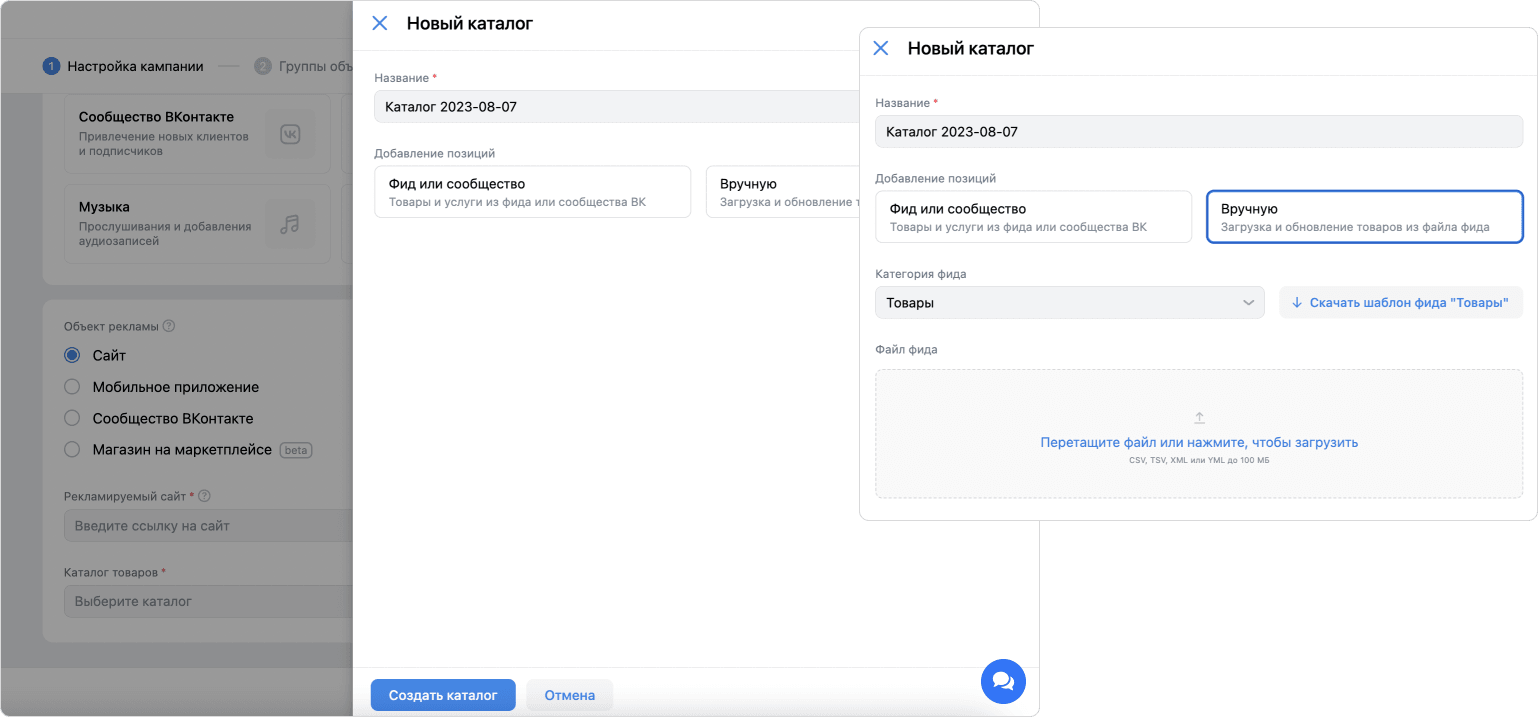Close the left Новый каталог panel with X
1538x717 pixels.
[x=380, y=24]
